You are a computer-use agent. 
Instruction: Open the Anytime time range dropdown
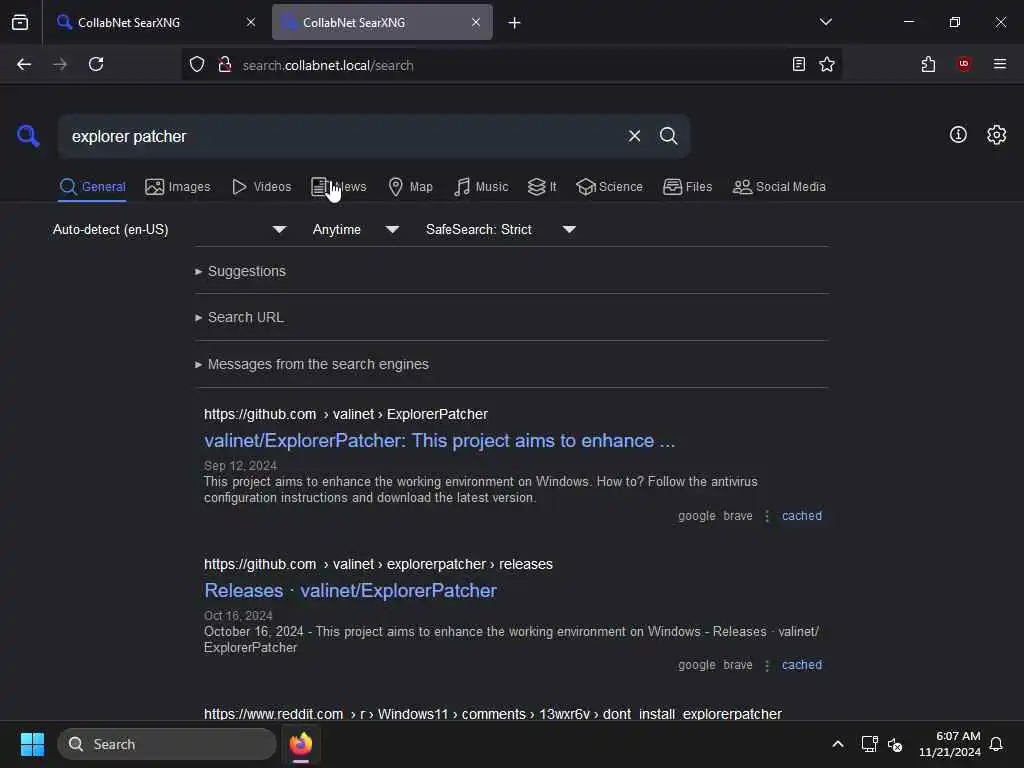tap(355, 229)
